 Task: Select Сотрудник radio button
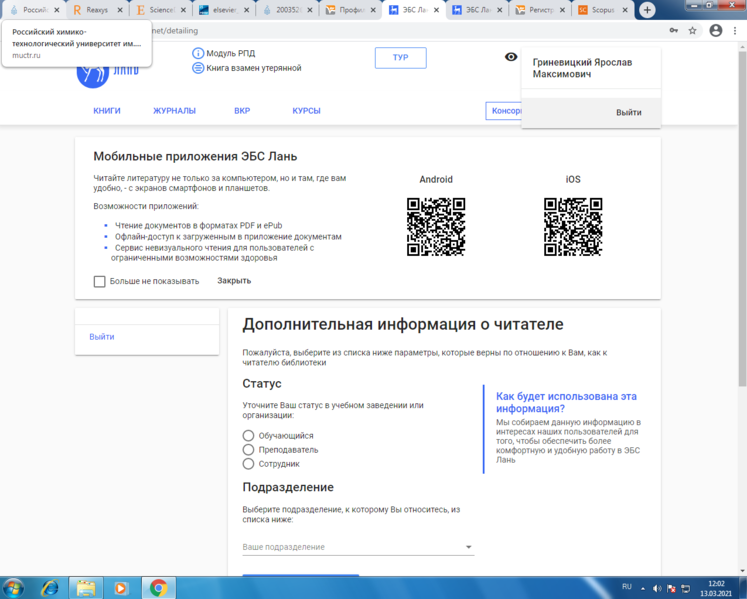[x=248, y=464]
